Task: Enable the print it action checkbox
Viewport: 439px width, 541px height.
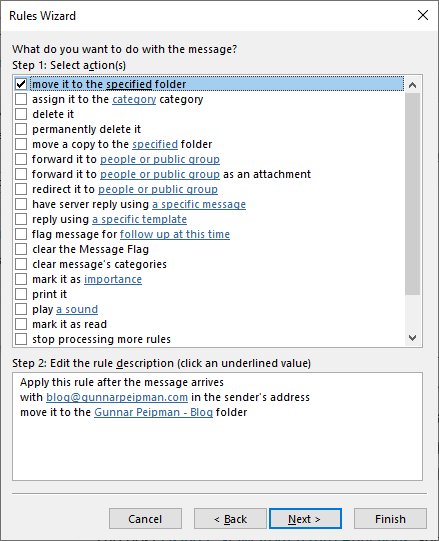Action: (x=21, y=294)
